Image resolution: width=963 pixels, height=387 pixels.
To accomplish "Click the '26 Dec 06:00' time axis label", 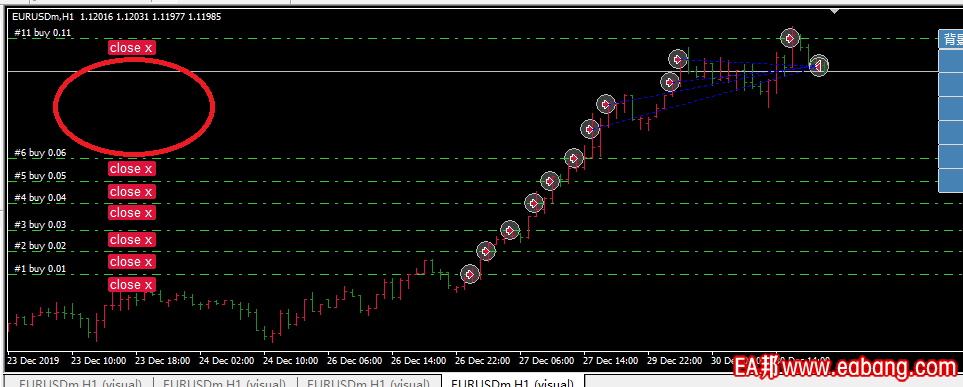I will [354, 360].
